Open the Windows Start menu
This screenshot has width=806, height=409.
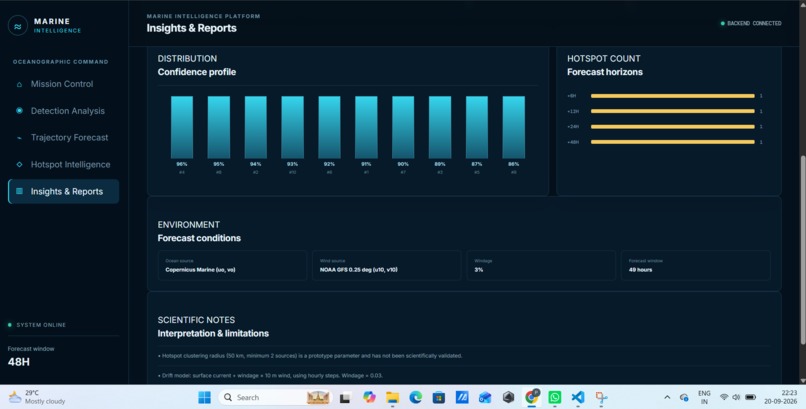[205, 397]
